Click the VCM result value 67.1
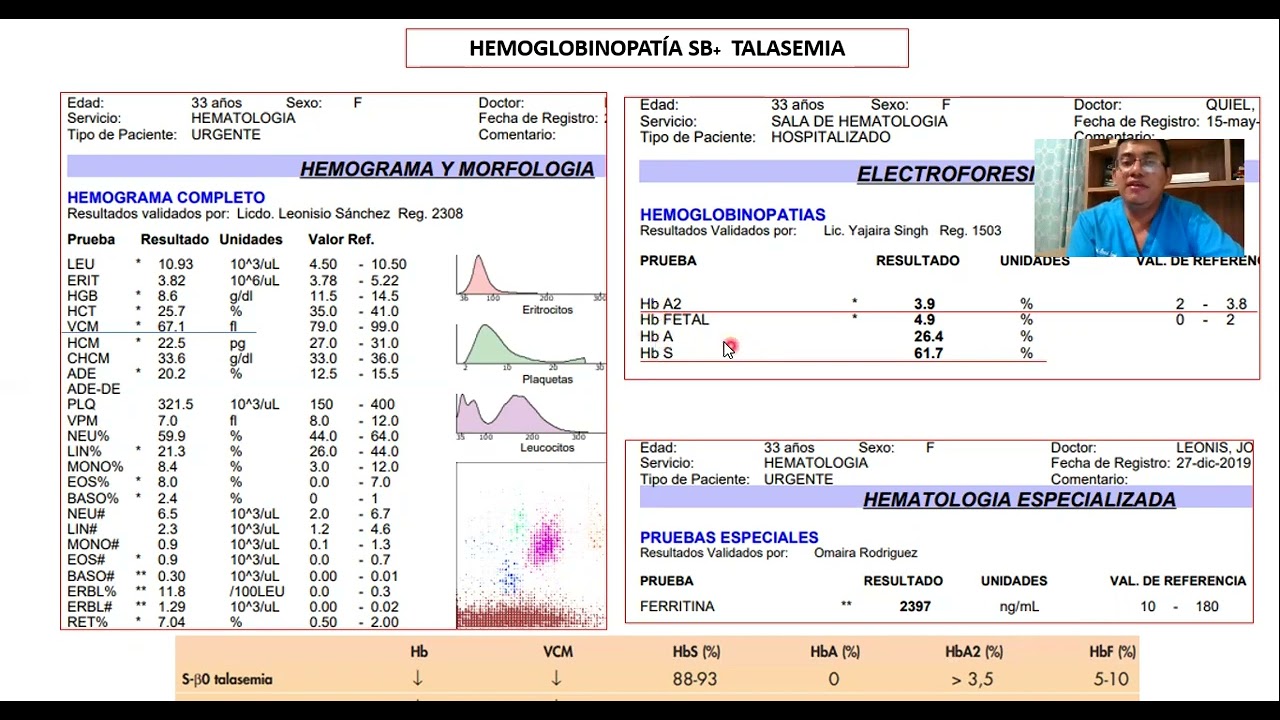Image resolution: width=1280 pixels, height=720 pixels. point(171,327)
